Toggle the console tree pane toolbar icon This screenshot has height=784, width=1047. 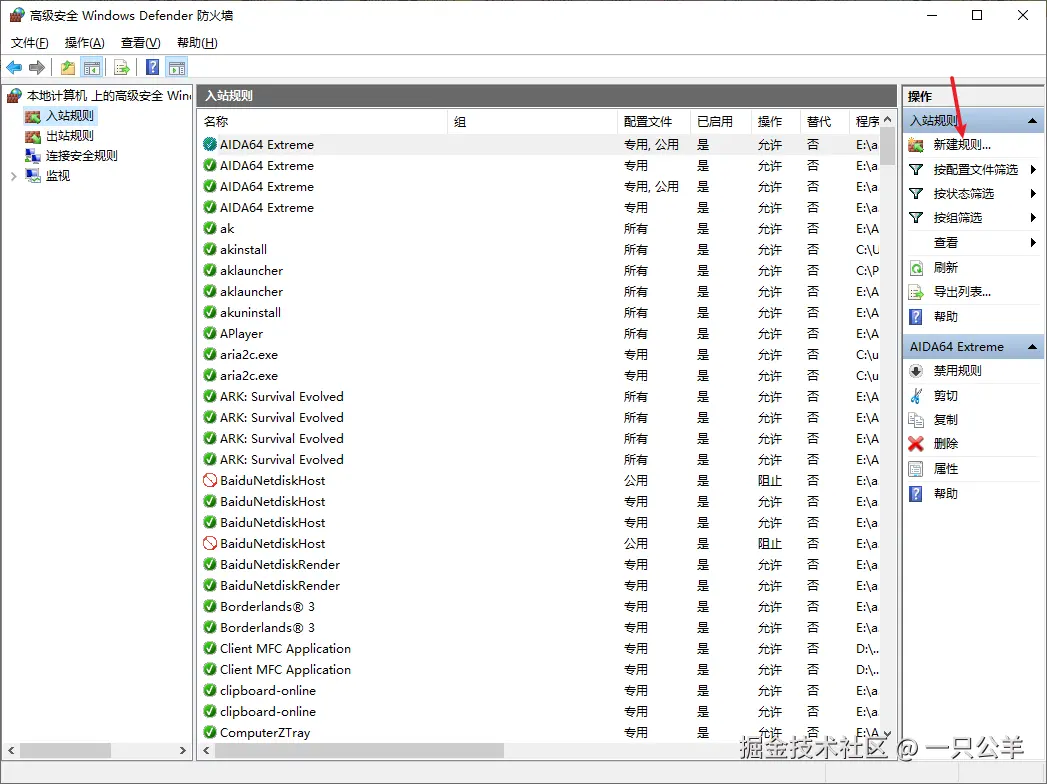91,67
